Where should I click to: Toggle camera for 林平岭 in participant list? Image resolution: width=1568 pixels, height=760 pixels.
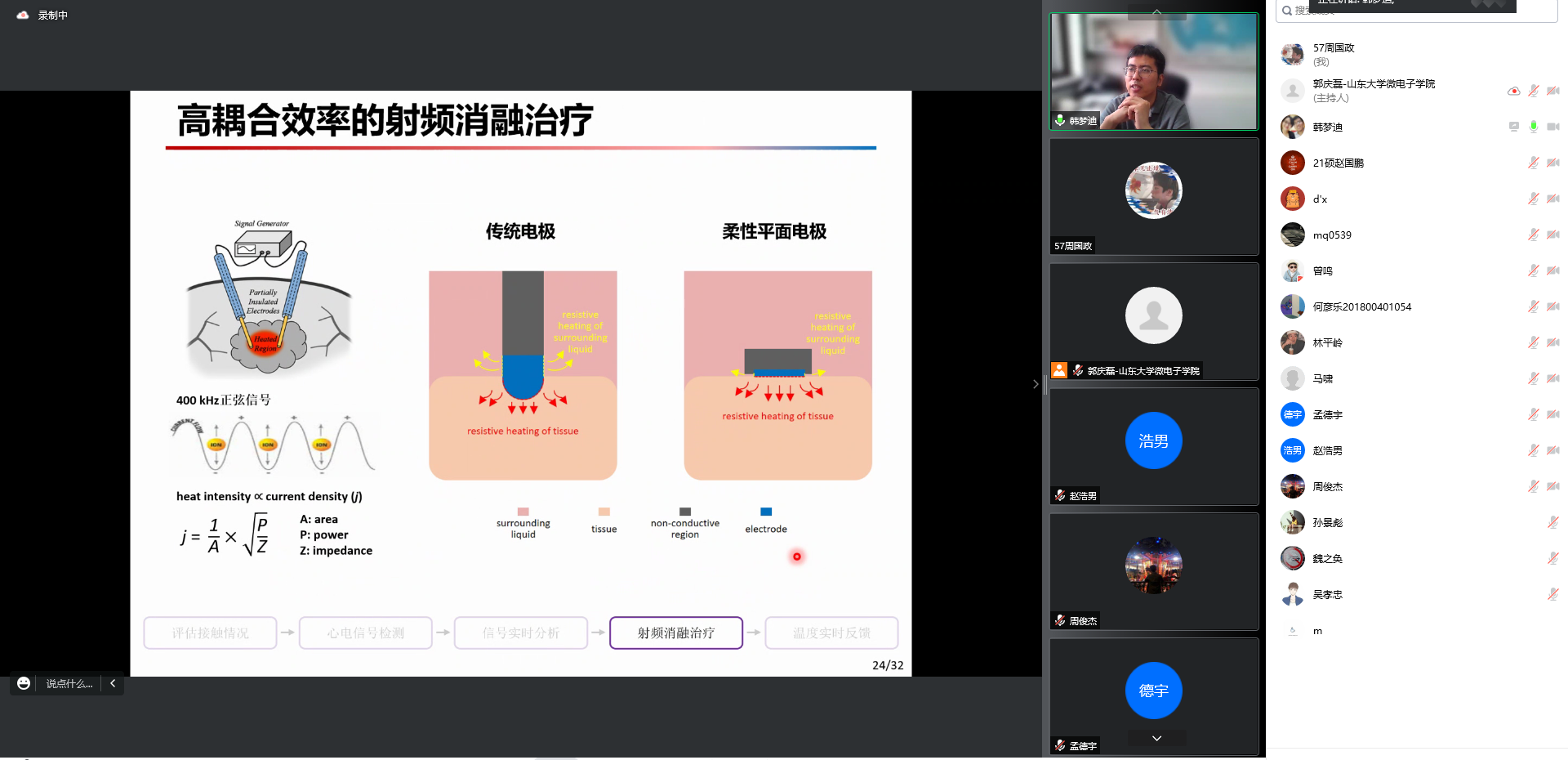click(1553, 342)
